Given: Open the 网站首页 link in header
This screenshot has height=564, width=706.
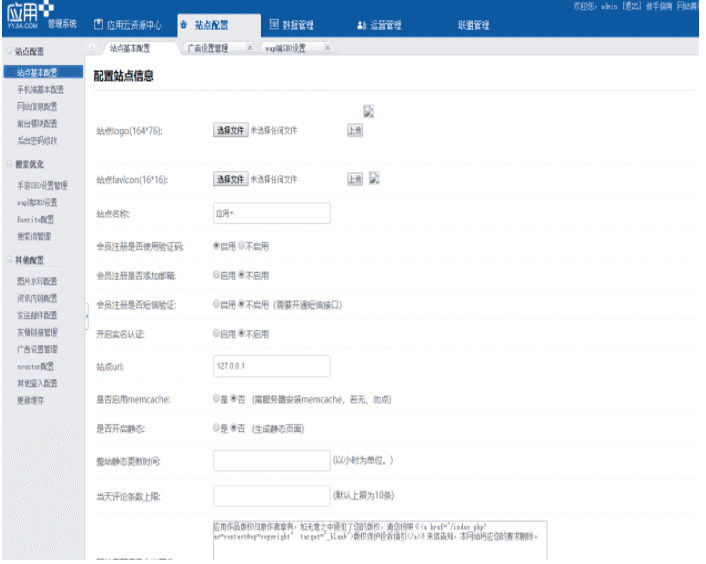Looking at the screenshot, I should [688, 6].
